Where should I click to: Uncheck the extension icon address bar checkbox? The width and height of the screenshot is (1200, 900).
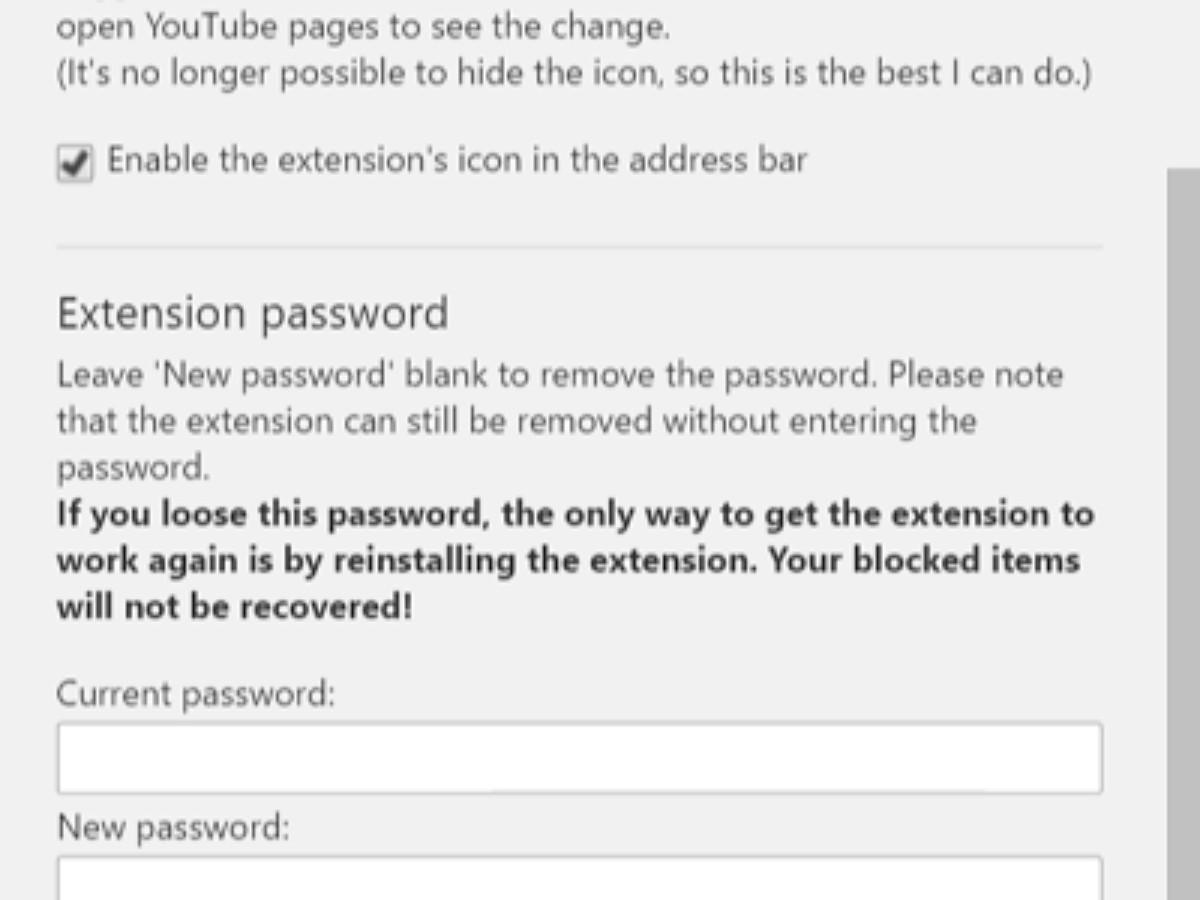pos(75,163)
